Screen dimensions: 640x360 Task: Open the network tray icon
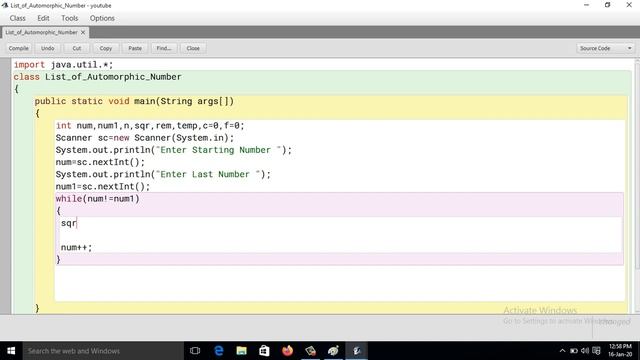tap(596, 351)
